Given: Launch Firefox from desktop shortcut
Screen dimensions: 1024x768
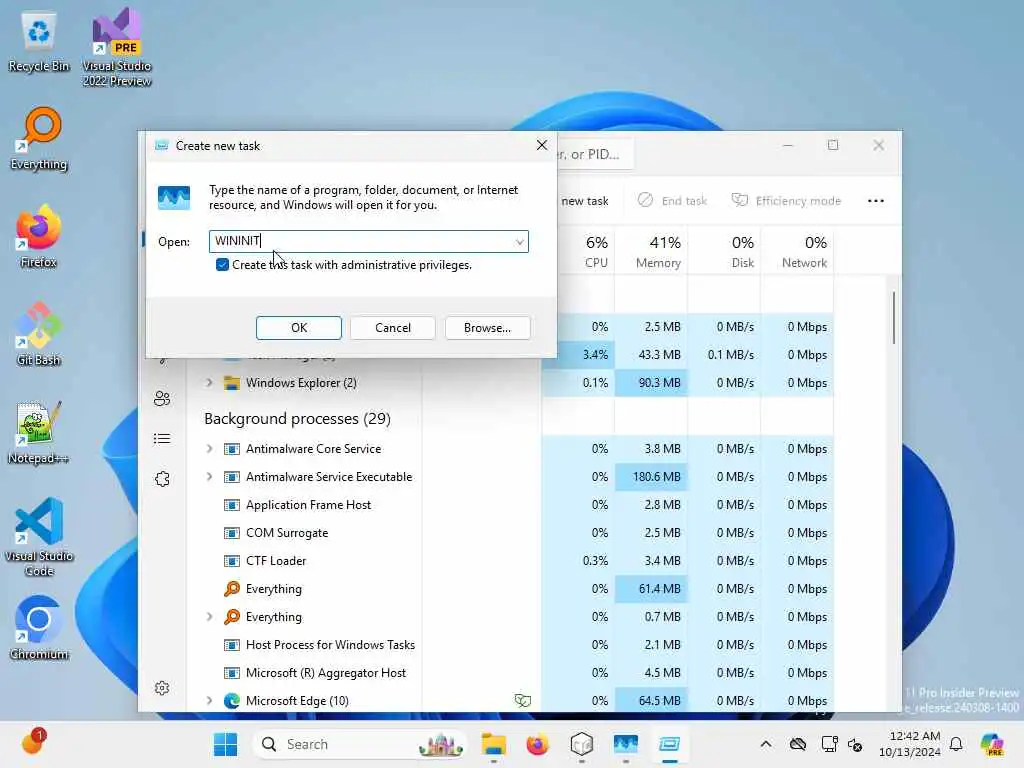Looking at the screenshot, I should [x=39, y=236].
